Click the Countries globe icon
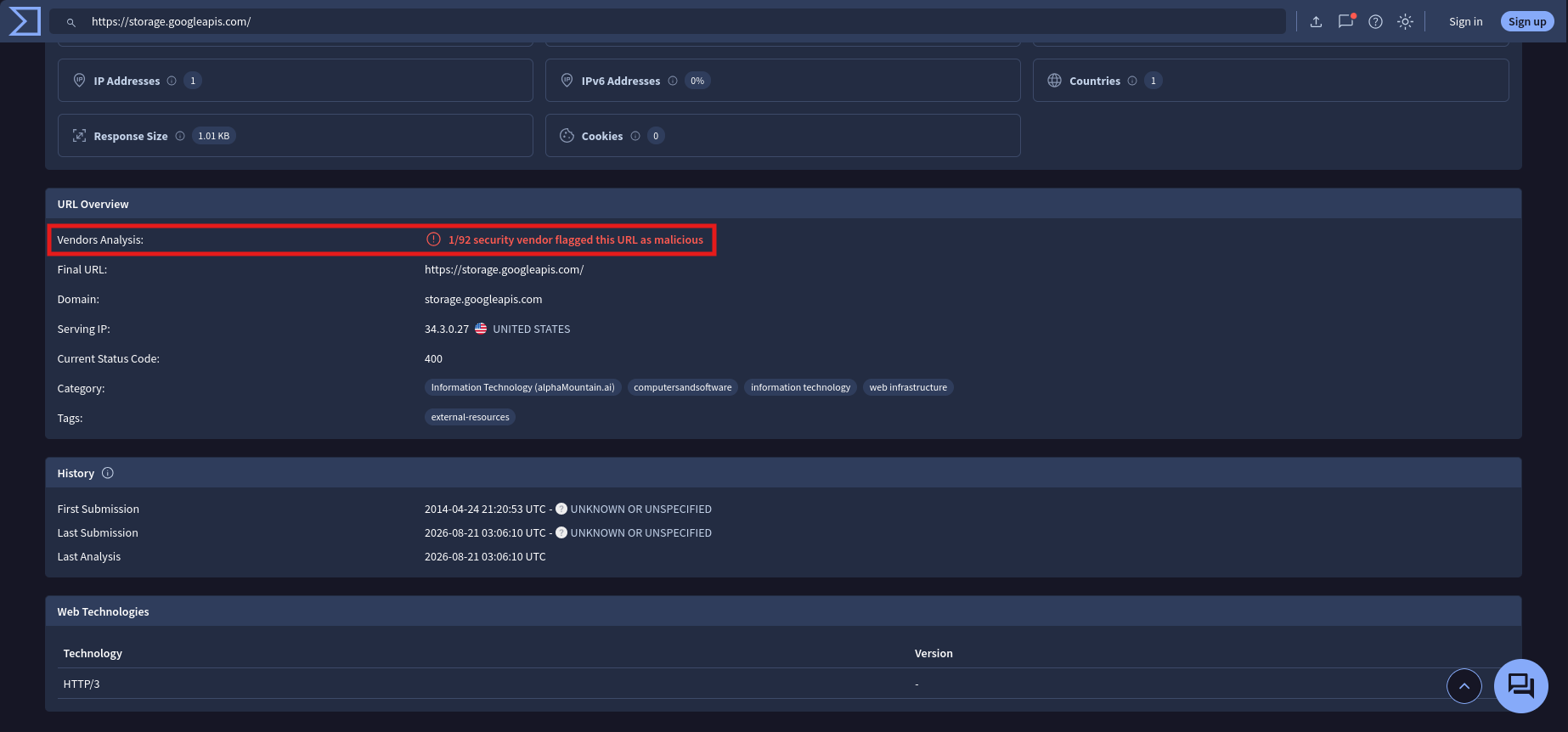Image resolution: width=1568 pixels, height=732 pixels. coord(1054,80)
